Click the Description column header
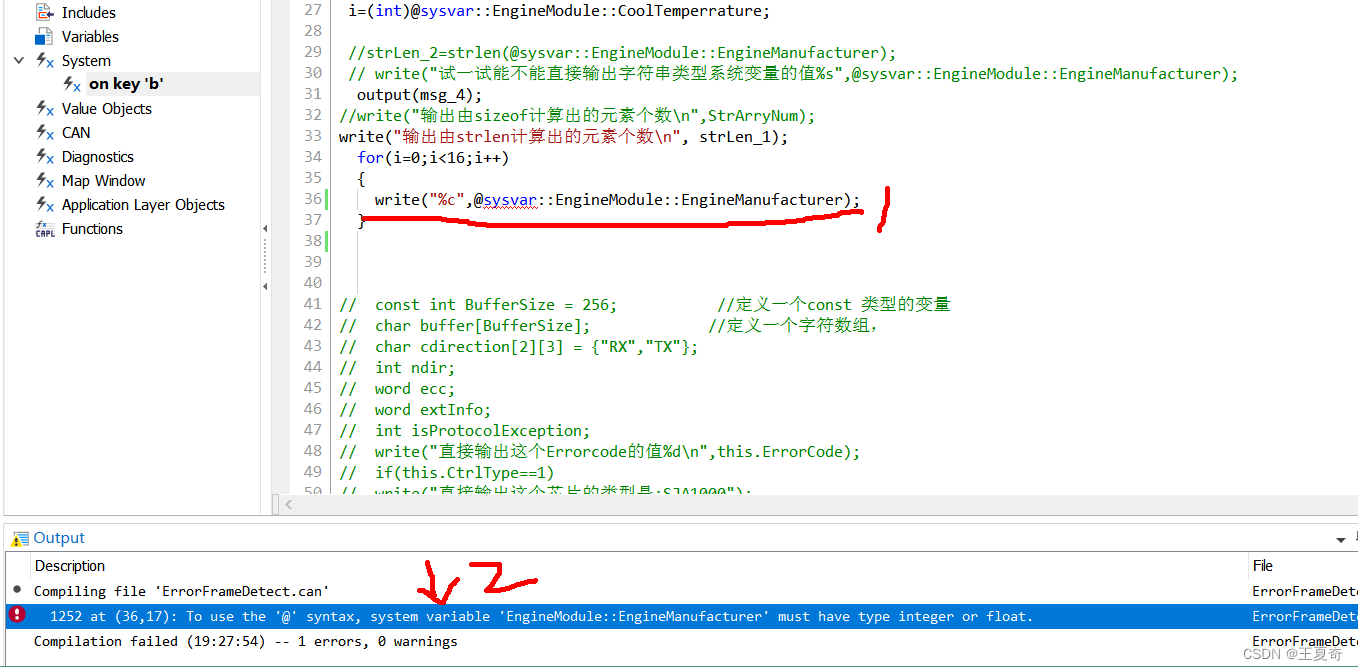 point(70,566)
